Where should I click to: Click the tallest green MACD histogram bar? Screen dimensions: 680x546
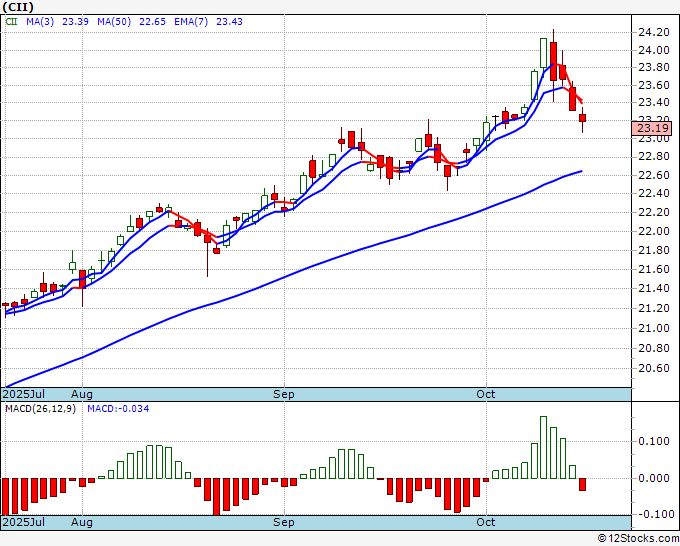tap(543, 448)
